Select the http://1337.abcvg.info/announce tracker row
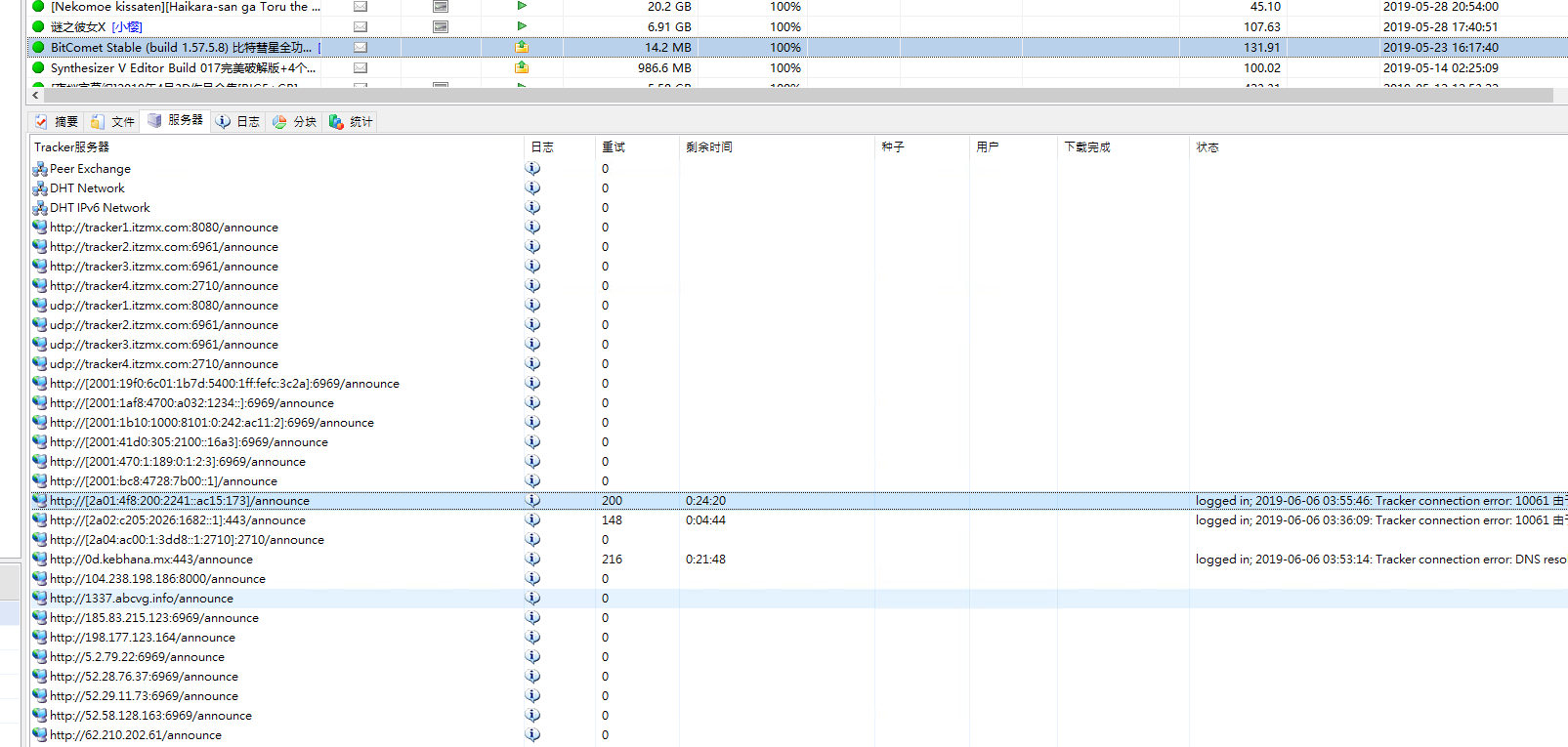 pos(142,599)
